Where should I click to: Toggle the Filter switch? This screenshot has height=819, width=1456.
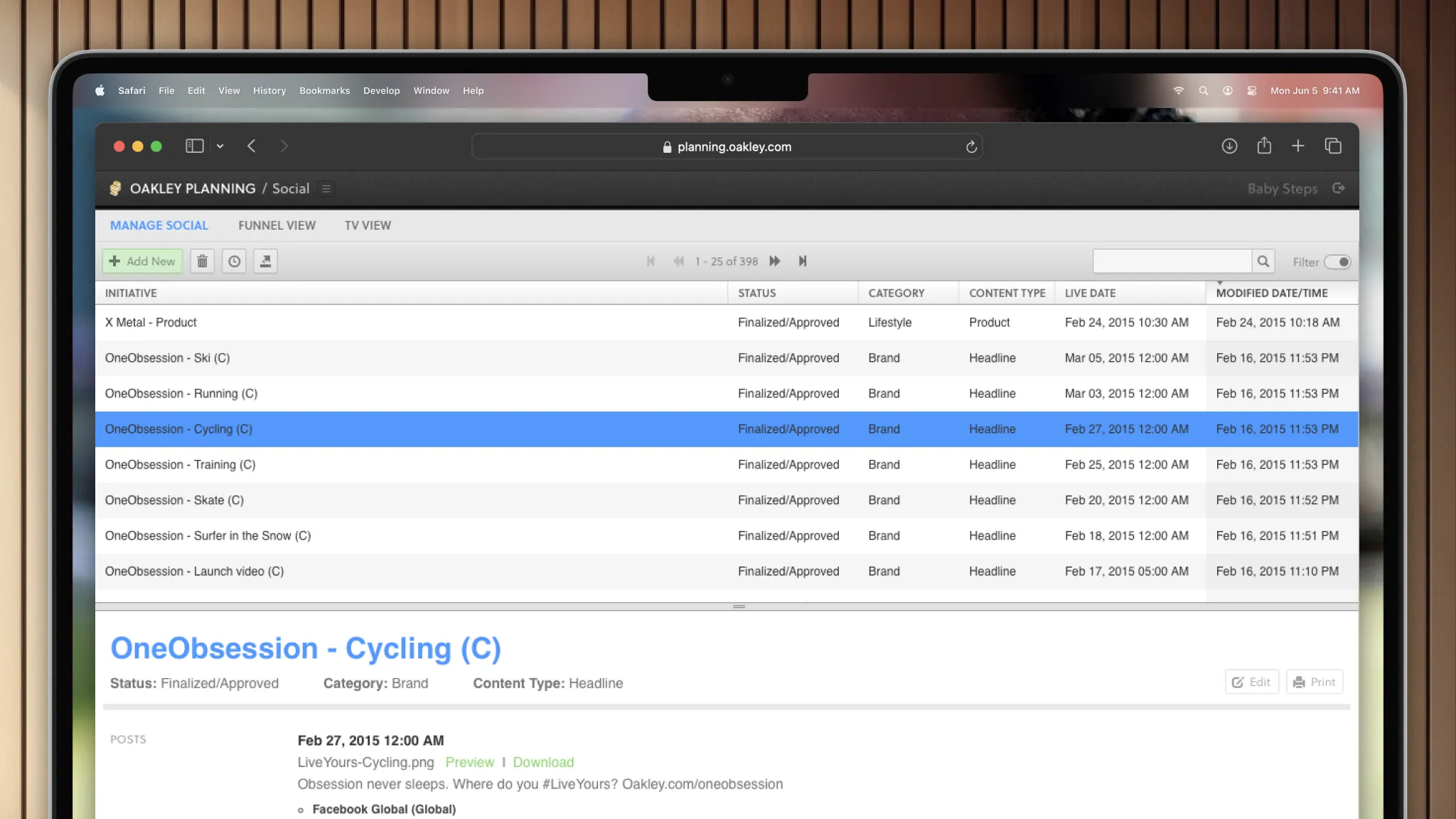1337,262
